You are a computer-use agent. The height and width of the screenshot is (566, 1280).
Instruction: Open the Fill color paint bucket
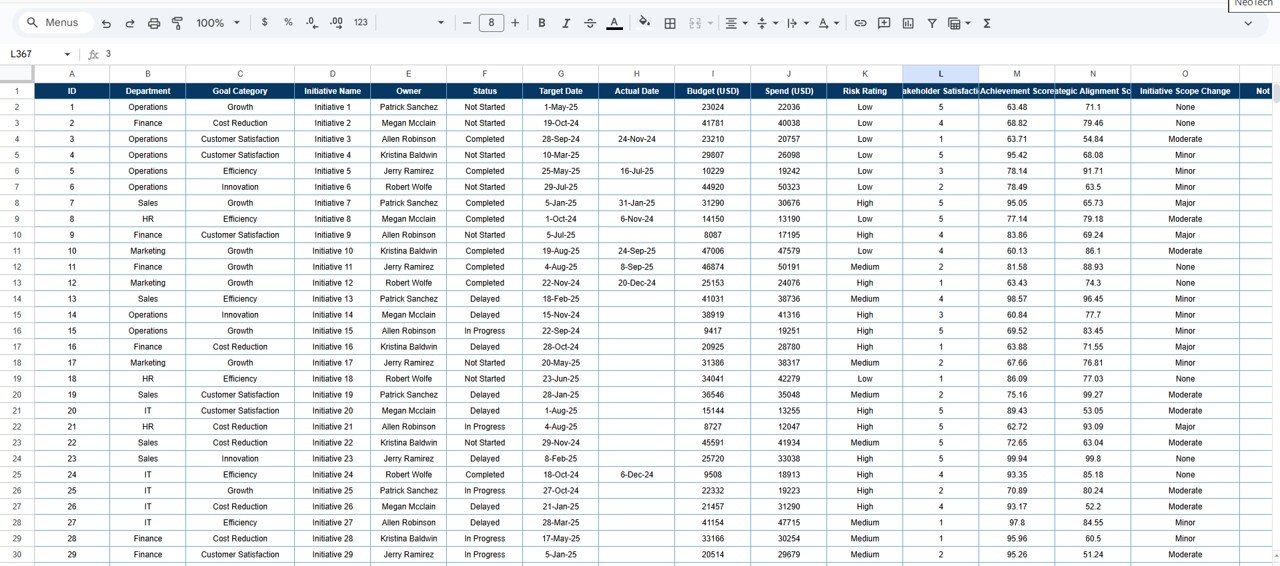(x=644, y=23)
